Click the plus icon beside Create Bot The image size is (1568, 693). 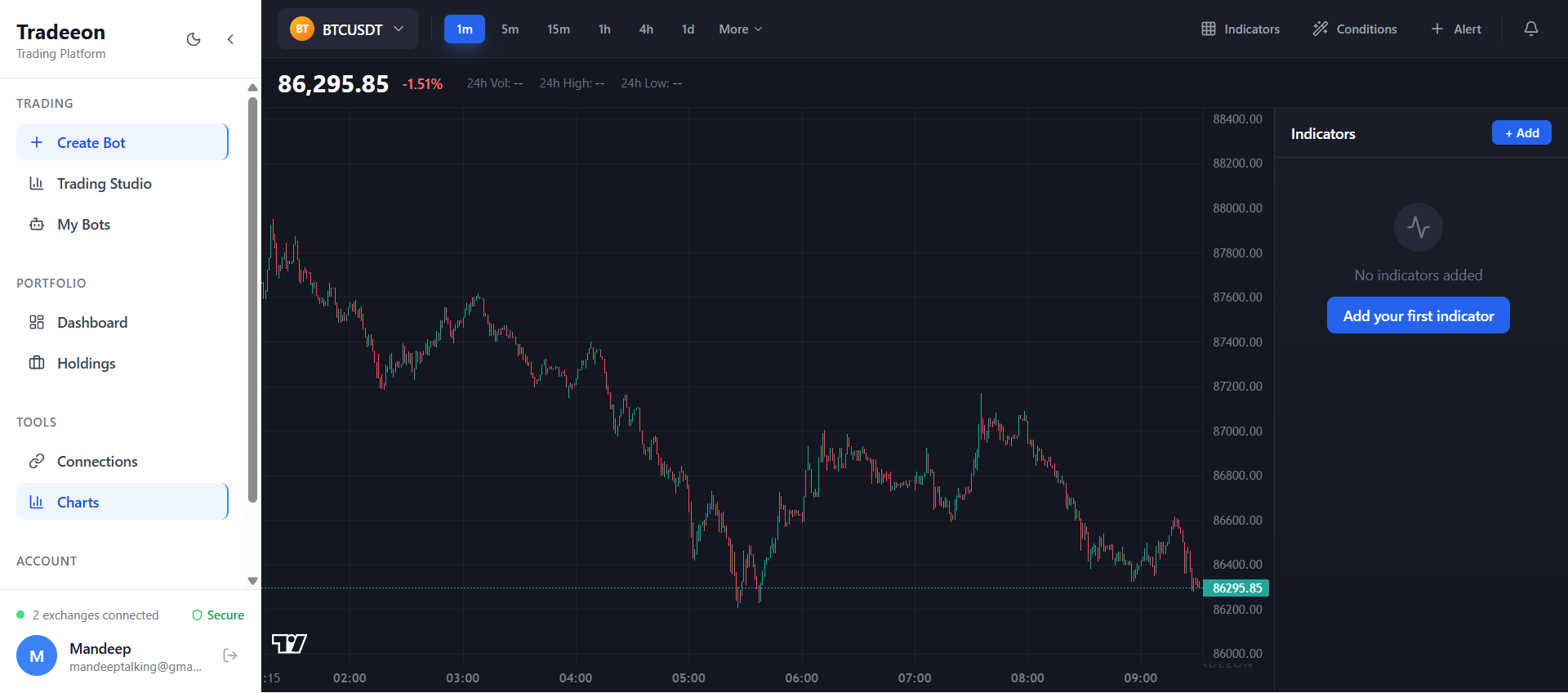[37, 142]
